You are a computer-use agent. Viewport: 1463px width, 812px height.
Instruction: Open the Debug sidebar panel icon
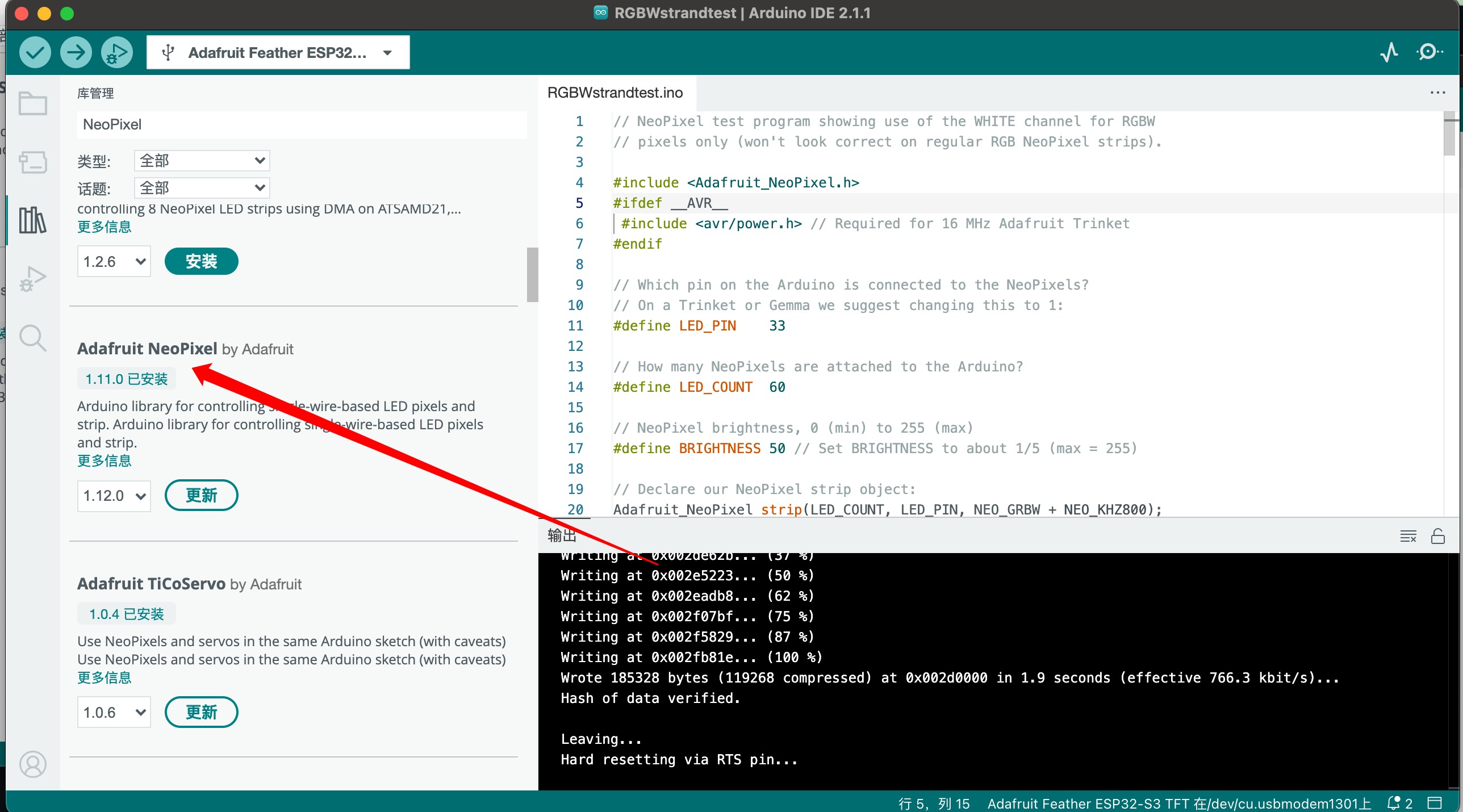[33, 279]
